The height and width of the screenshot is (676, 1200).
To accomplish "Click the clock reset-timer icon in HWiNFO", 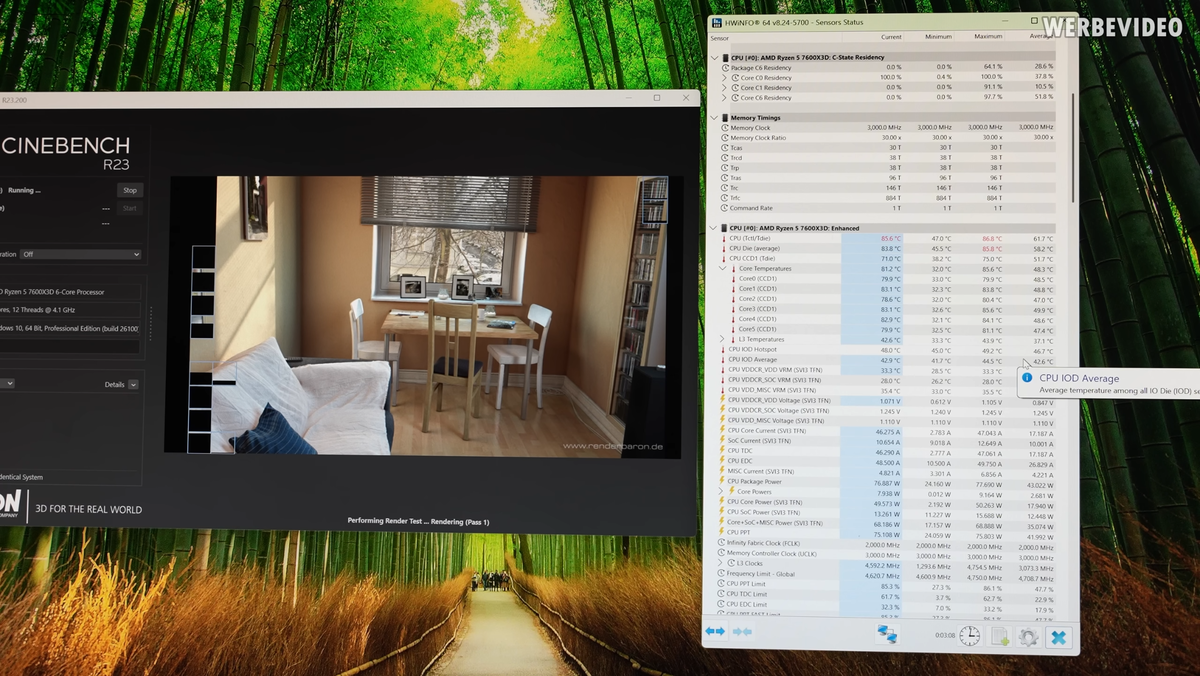I will [969, 635].
